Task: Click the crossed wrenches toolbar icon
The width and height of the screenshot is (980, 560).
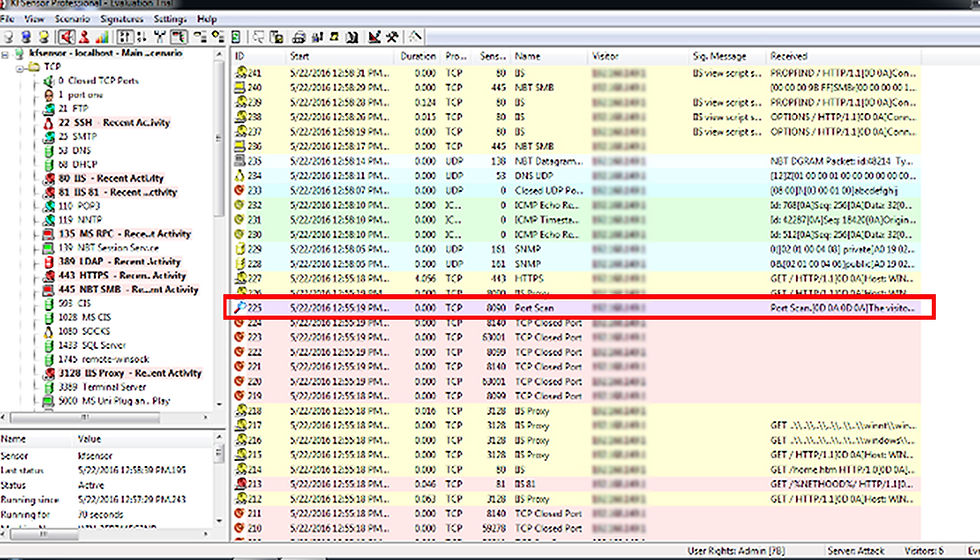Action: (x=160, y=37)
